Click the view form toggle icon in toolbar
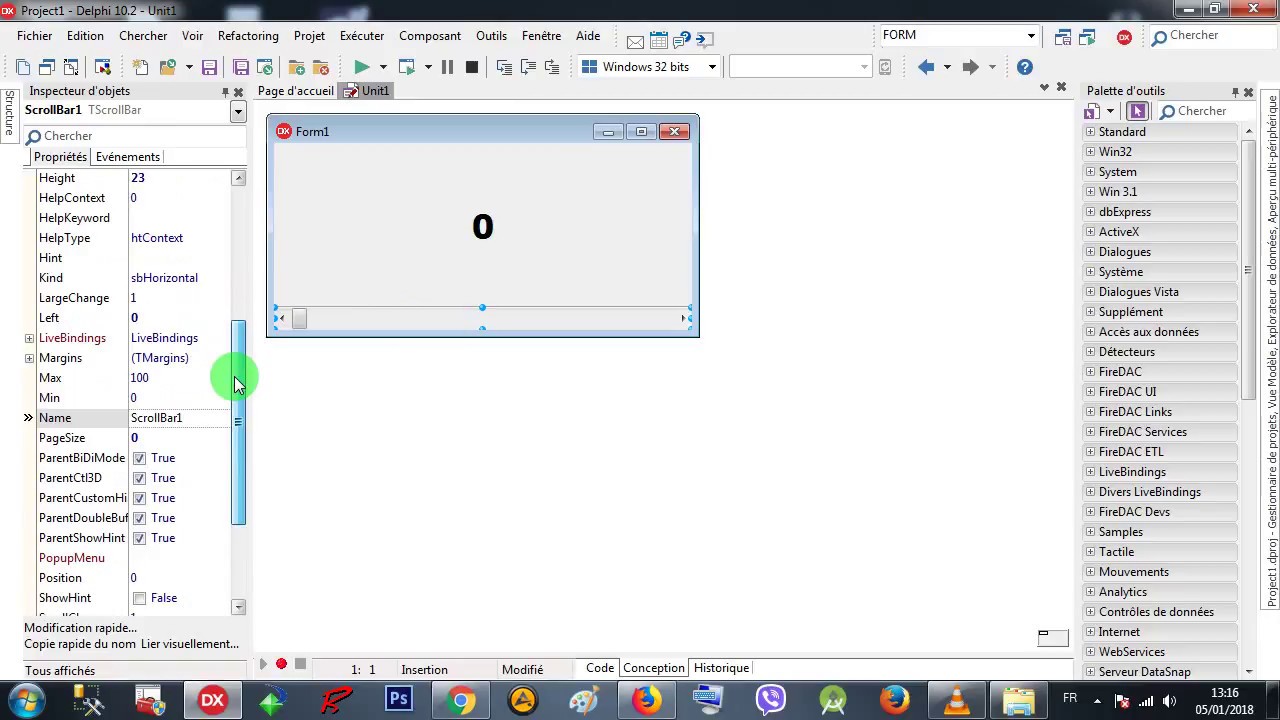This screenshot has width=1280, height=720. [x=71, y=67]
